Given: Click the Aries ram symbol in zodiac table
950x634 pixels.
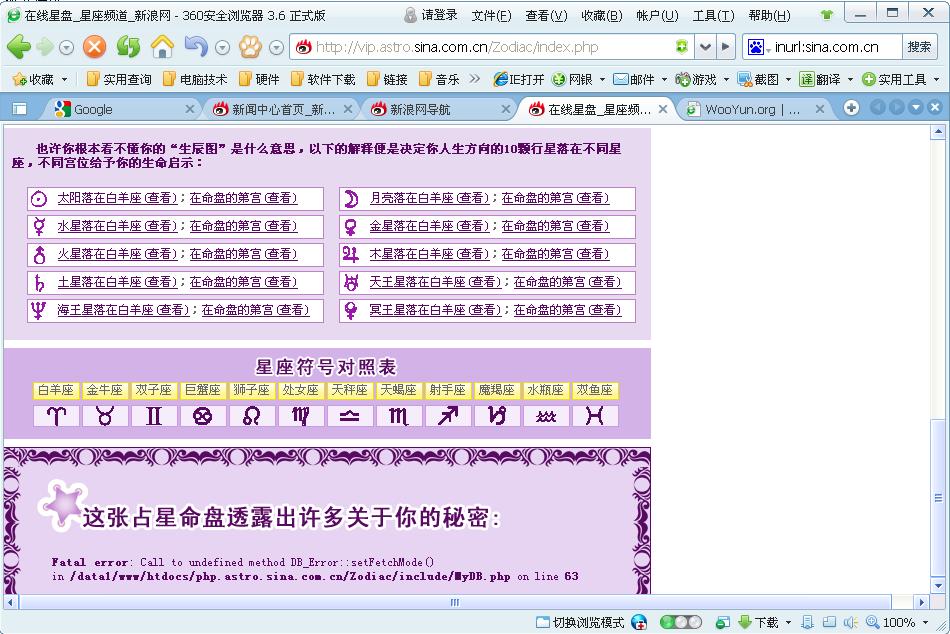Looking at the screenshot, I should click(56, 416).
